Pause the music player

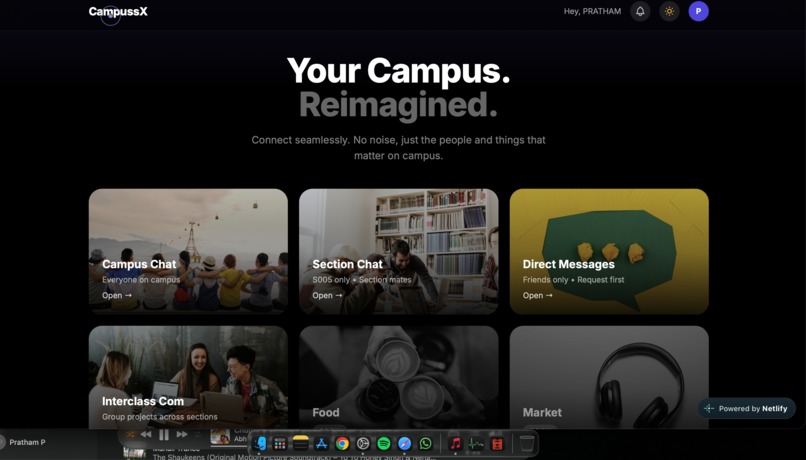(164, 435)
